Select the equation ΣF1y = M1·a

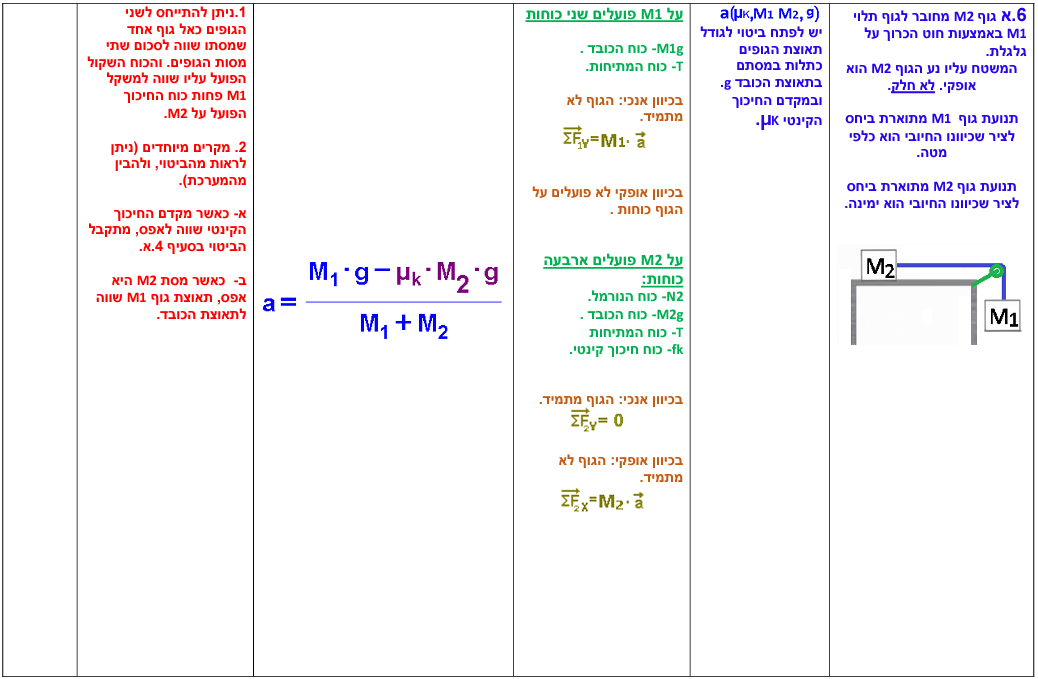pyautogui.click(x=604, y=139)
